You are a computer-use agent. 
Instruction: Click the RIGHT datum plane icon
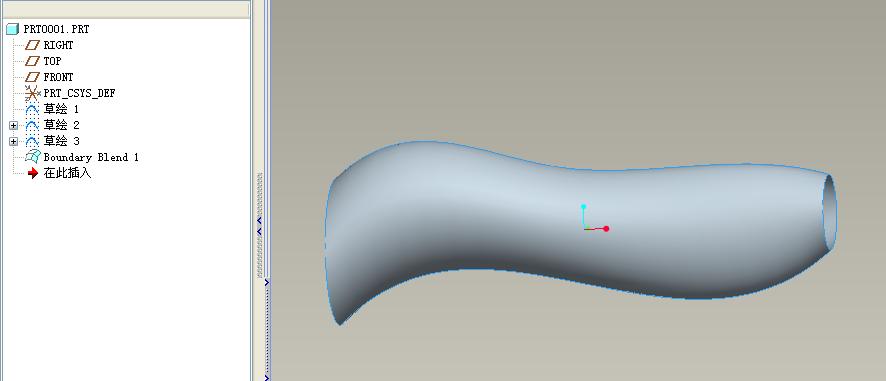point(33,45)
